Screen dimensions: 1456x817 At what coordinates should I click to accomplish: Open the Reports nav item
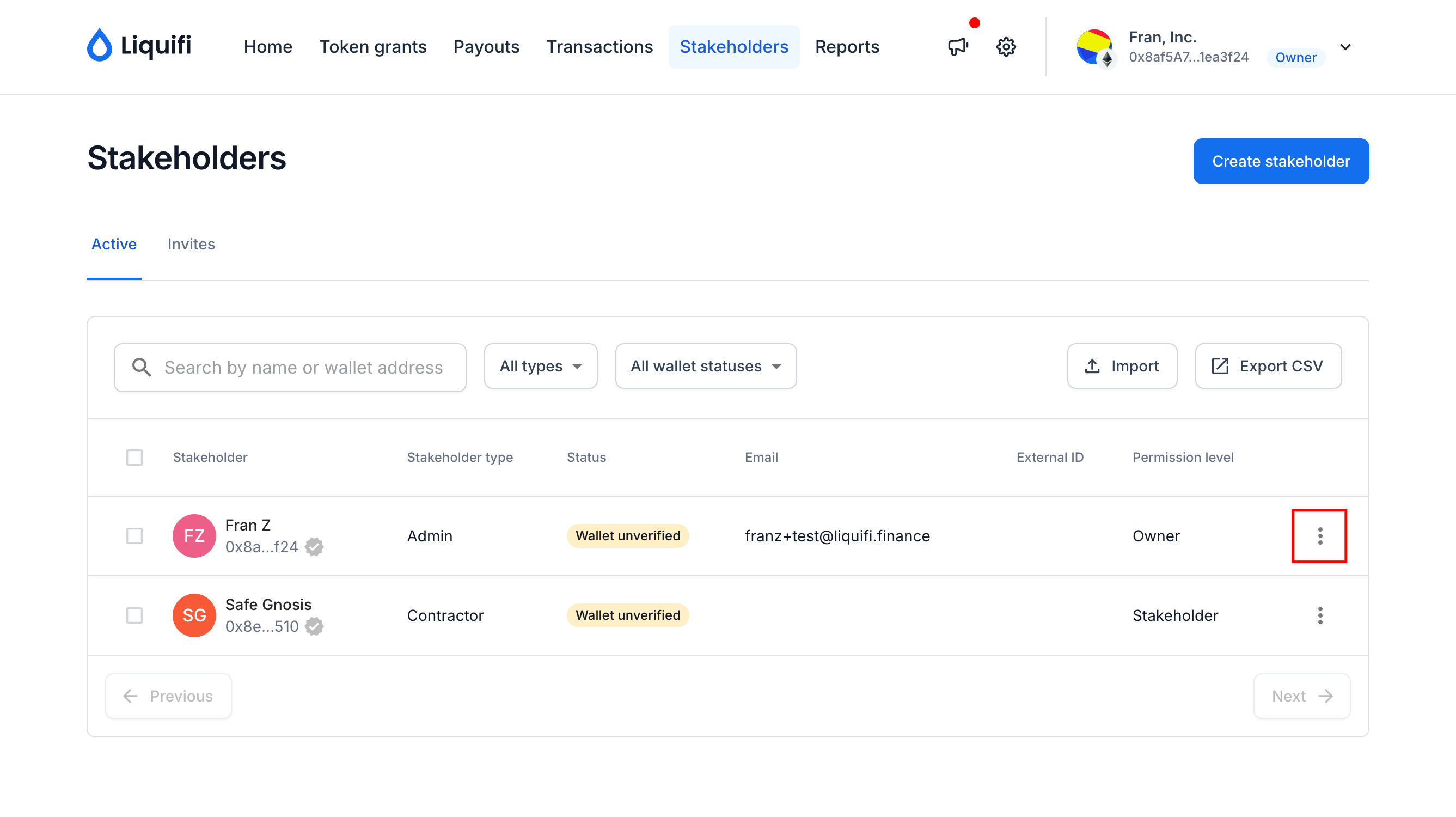[847, 47]
